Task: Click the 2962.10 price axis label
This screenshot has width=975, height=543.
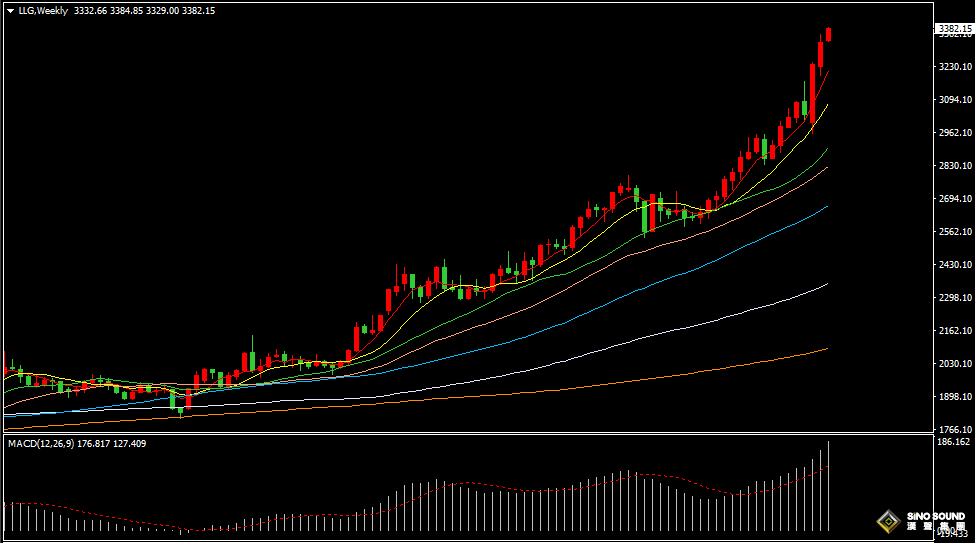Action: coord(953,132)
